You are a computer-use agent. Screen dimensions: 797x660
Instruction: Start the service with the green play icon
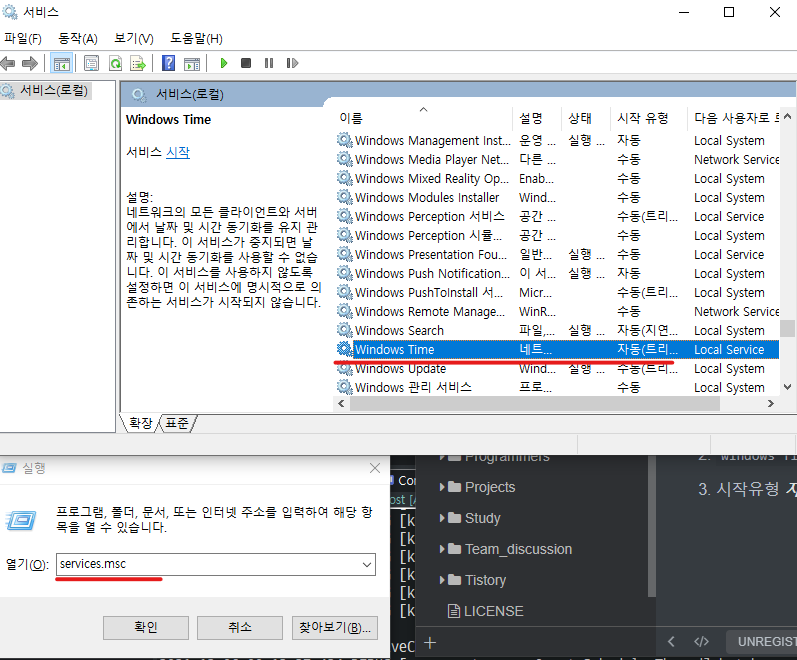[x=223, y=63]
